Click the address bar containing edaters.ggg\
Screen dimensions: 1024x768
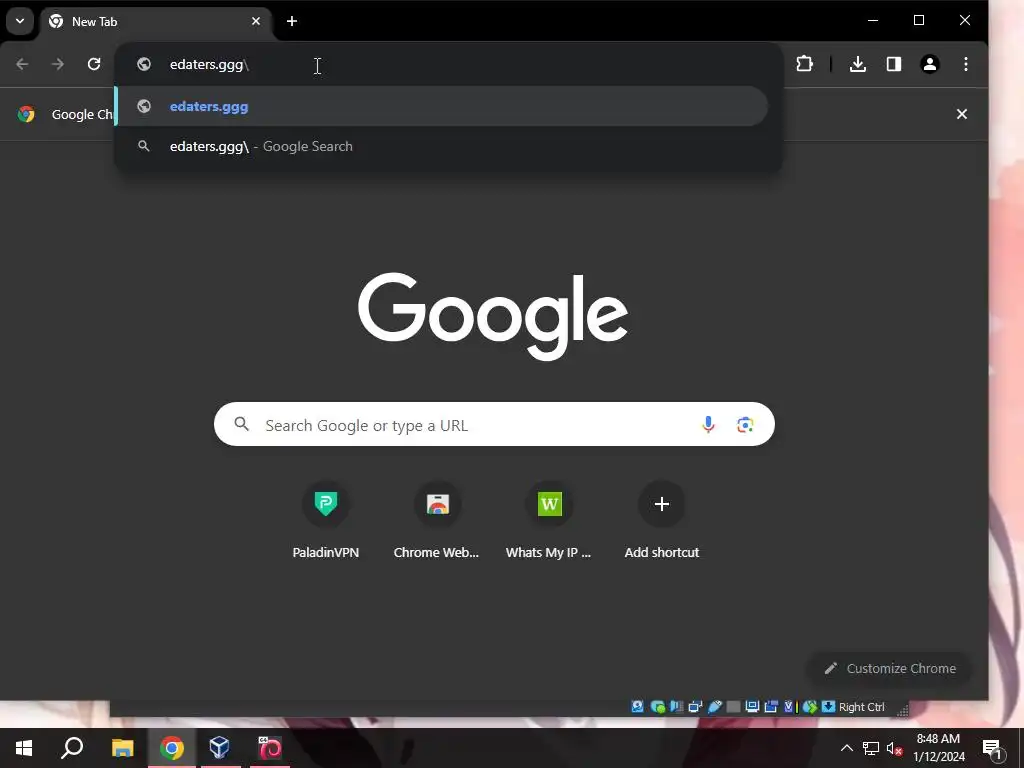click(449, 65)
